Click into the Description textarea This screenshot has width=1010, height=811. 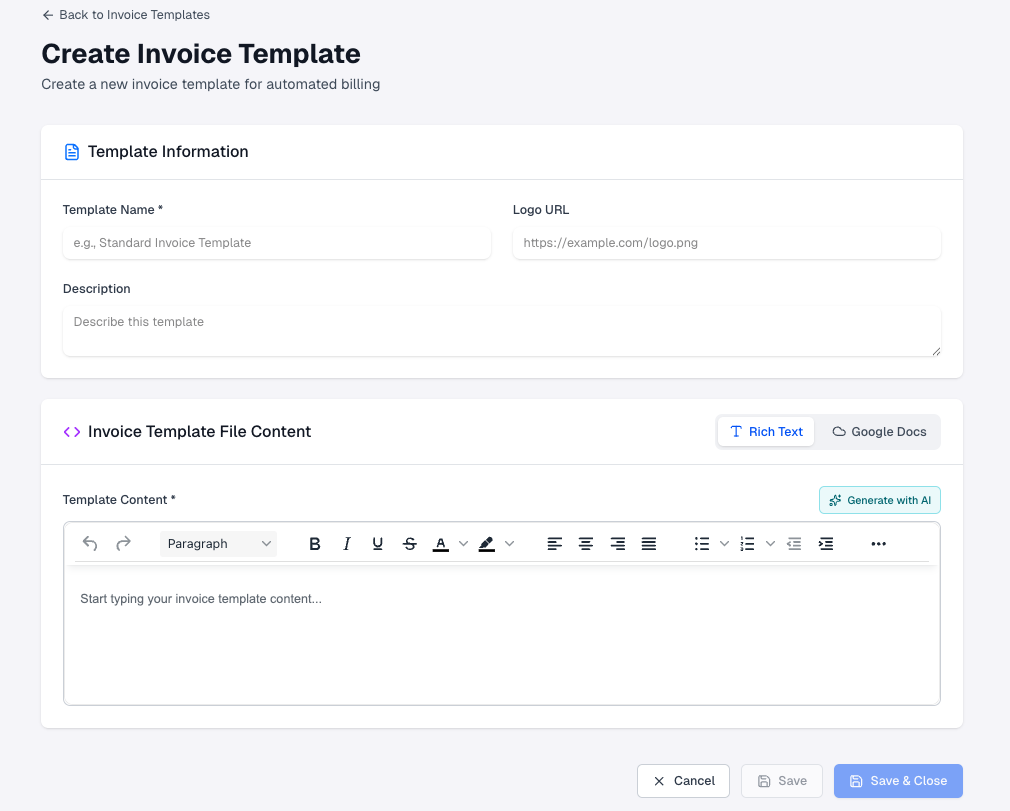pos(502,331)
